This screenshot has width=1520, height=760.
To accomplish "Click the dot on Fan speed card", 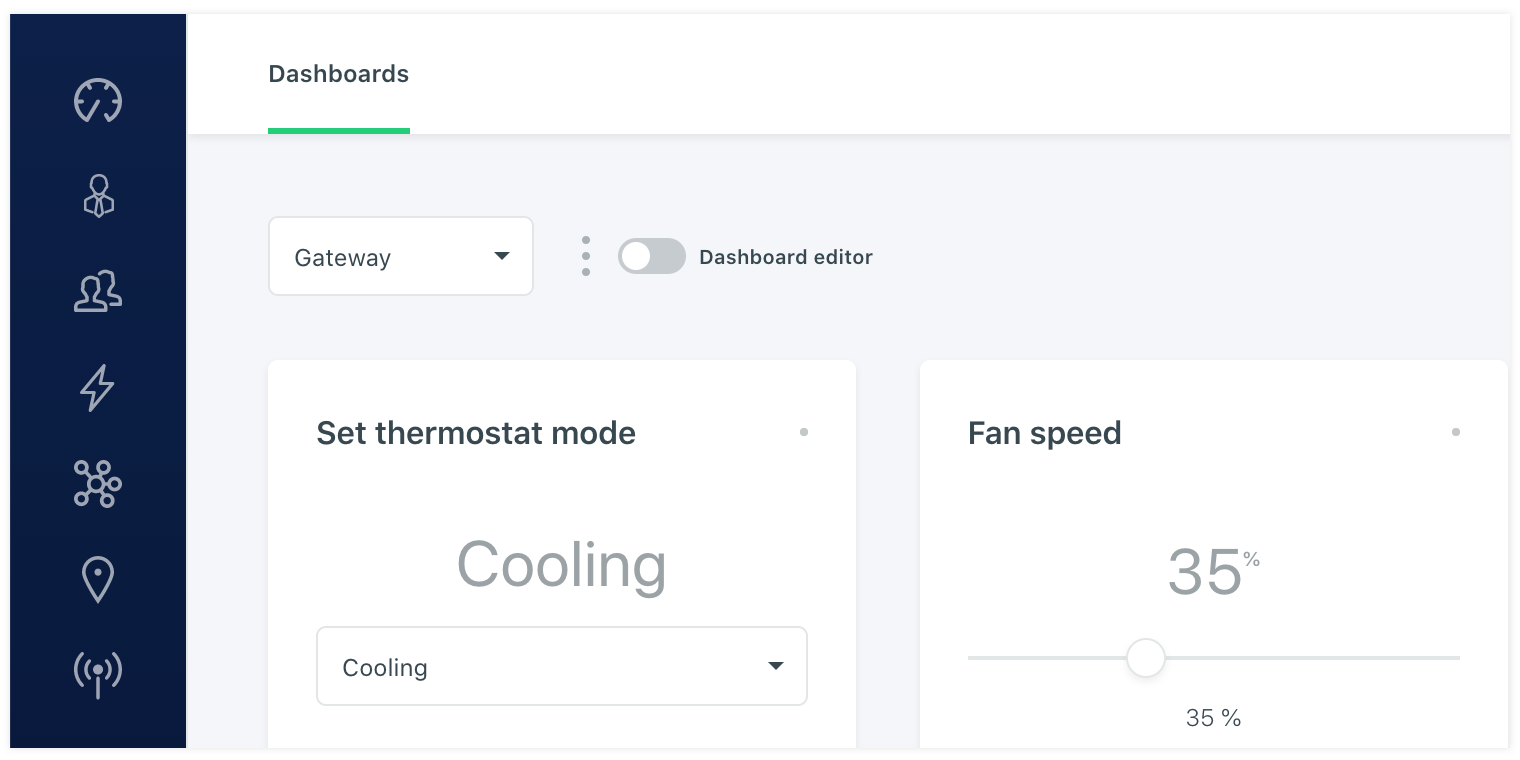I will [x=1455, y=432].
